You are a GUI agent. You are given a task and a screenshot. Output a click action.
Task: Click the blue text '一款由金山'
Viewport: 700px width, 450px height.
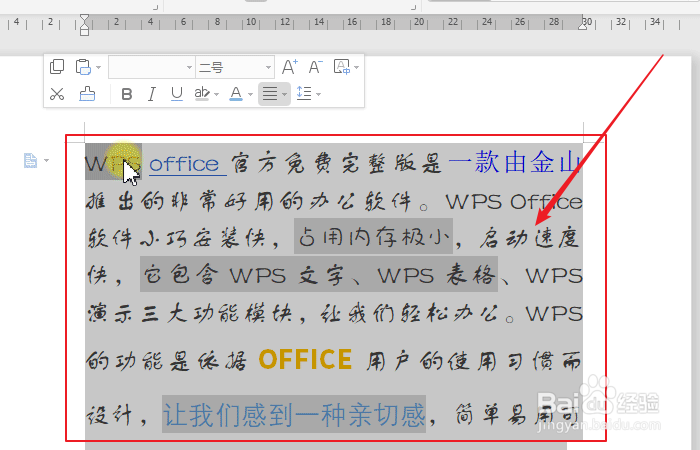(x=514, y=162)
